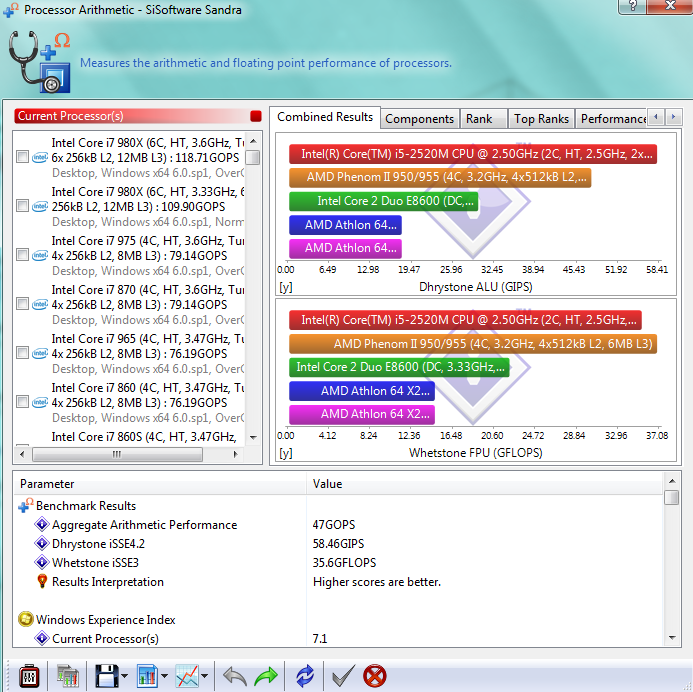The image size is (693, 692).
Task: Tick checkbox for Intel Core i7 860
Action: [x=22, y=402]
